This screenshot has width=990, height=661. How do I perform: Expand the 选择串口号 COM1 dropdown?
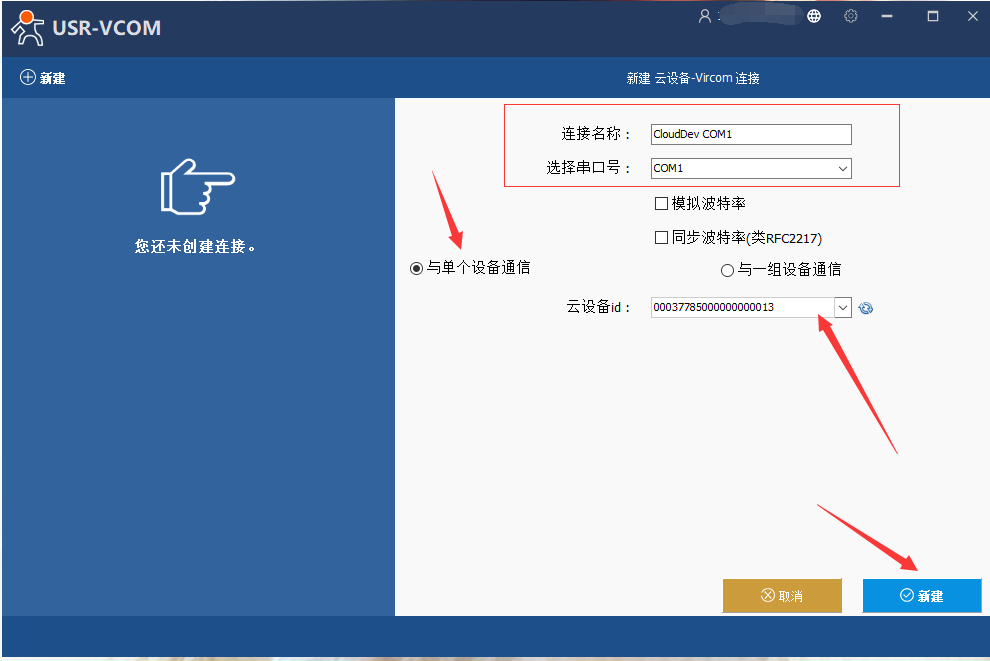[842, 169]
